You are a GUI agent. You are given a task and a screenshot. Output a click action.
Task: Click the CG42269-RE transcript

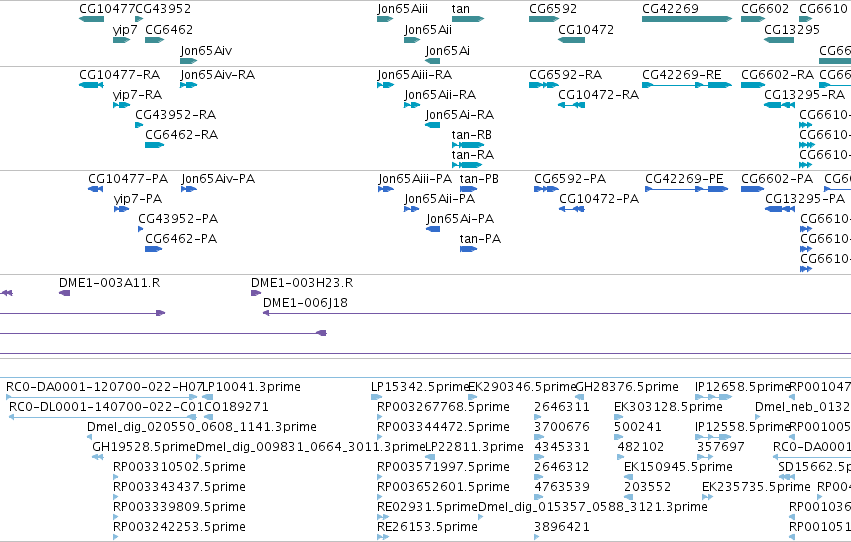point(687,85)
